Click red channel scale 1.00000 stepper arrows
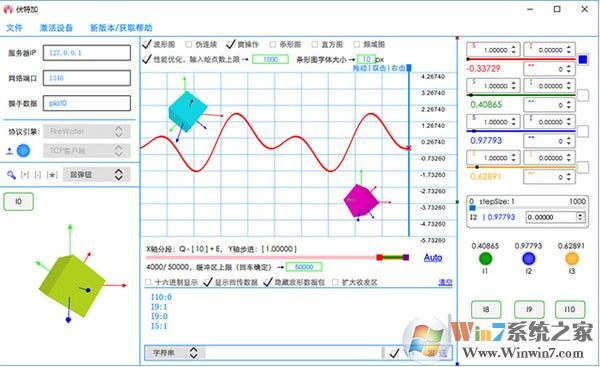The width and height of the screenshot is (600, 367). point(514,50)
